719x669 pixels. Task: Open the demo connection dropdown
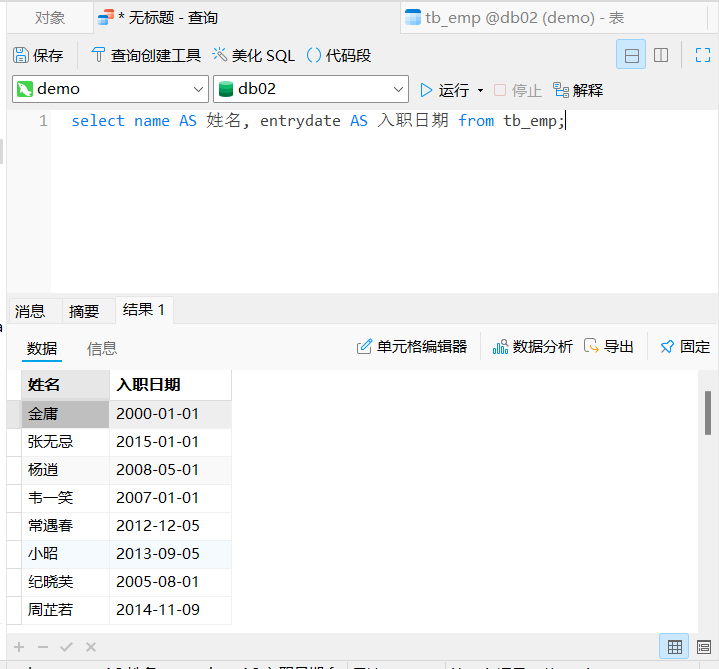(x=110, y=89)
